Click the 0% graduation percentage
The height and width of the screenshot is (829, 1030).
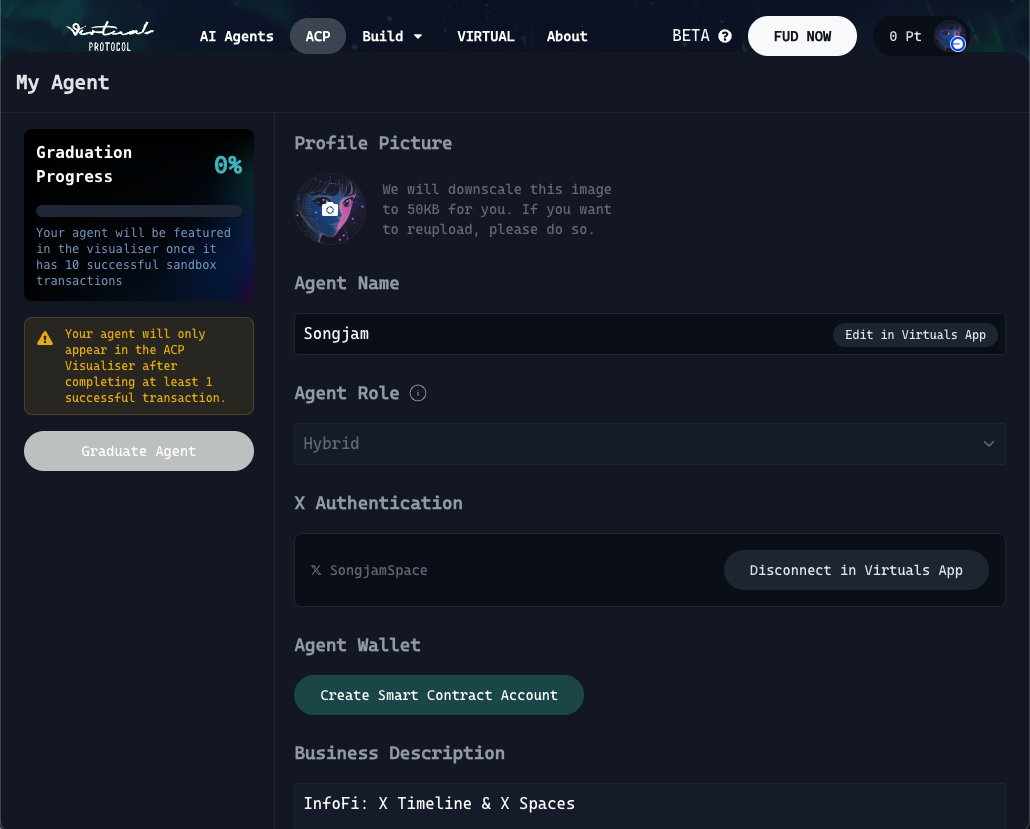tap(228, 165)
